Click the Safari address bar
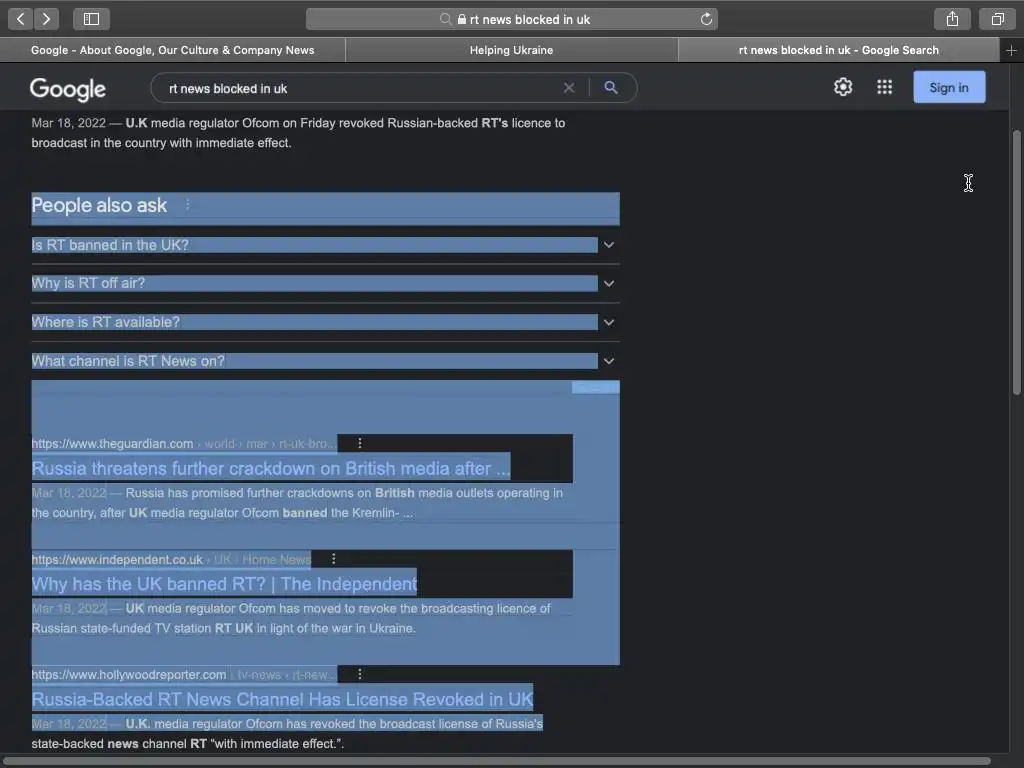The height and width of the screenshot is (768, 1024). pyautogui.click(x=511, y=20)
